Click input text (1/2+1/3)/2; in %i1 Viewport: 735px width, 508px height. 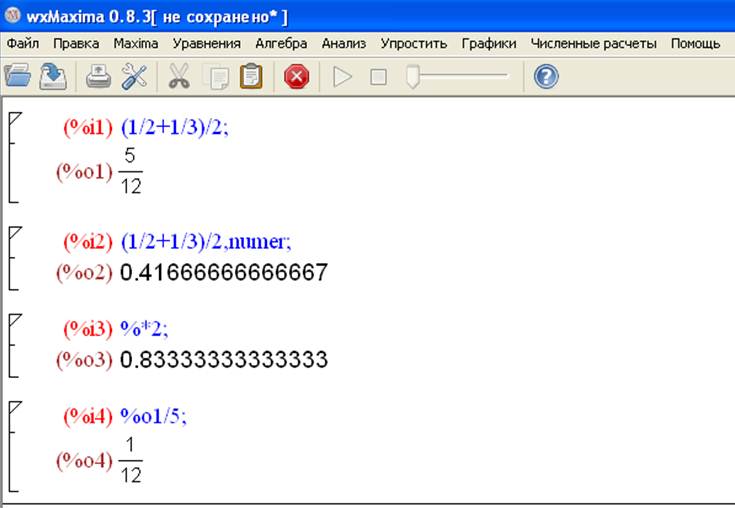(x=175, y=127)
